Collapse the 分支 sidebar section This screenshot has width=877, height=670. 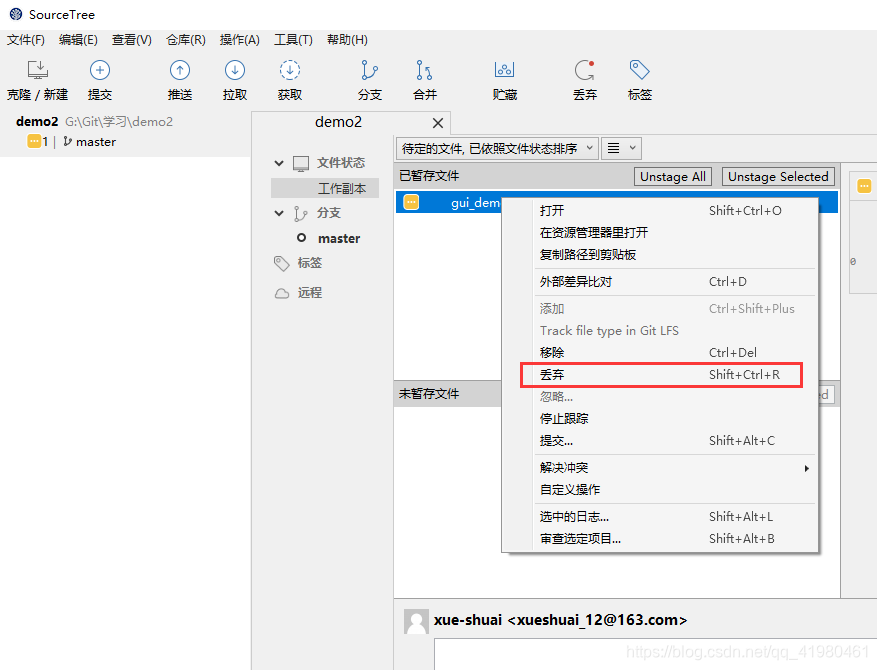[x=279, y=213]
